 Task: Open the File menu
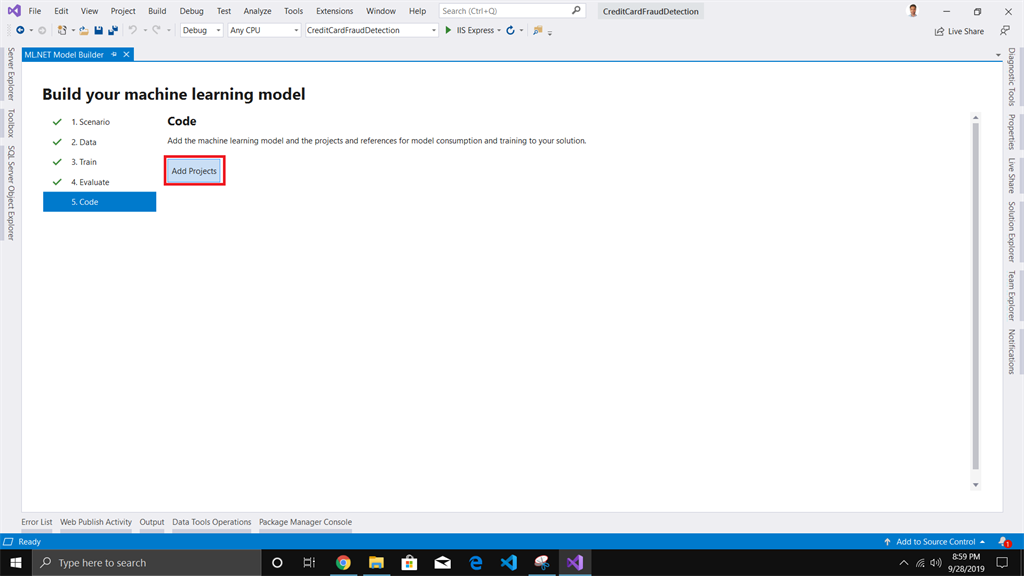pos(35,11)
